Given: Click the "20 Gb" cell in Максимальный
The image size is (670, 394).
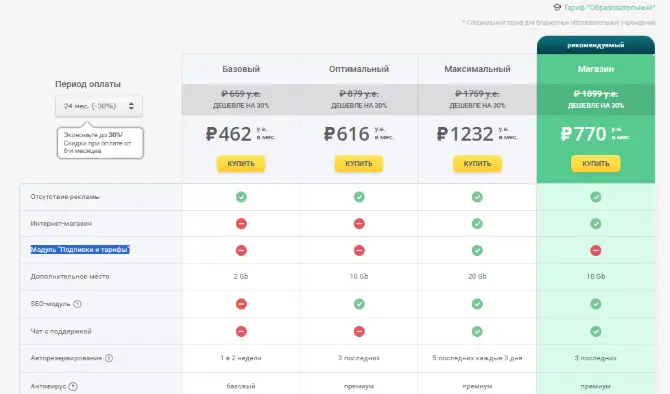Looking at the screenshot, I should pyautogui.click(x=477, y=276).
